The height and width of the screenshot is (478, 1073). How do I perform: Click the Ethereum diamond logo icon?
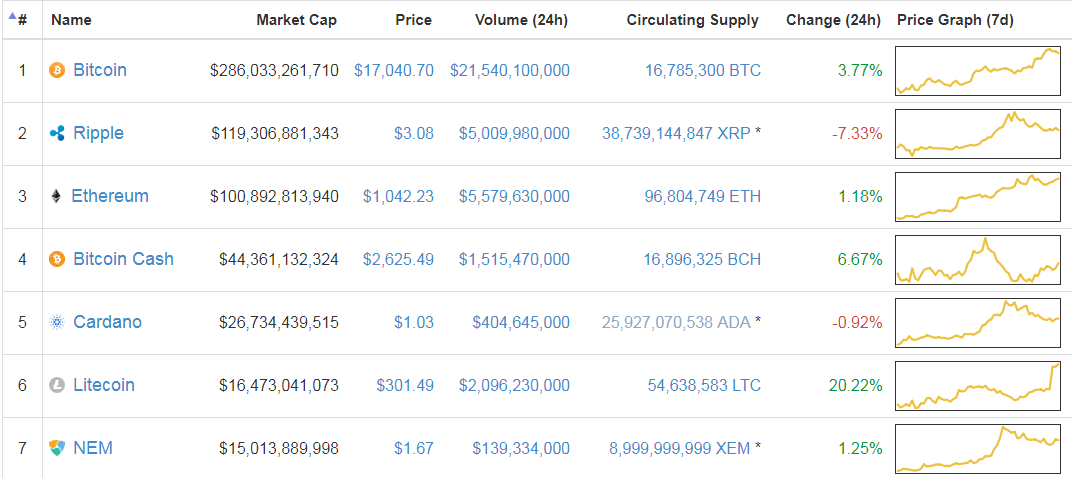(56, 197)
